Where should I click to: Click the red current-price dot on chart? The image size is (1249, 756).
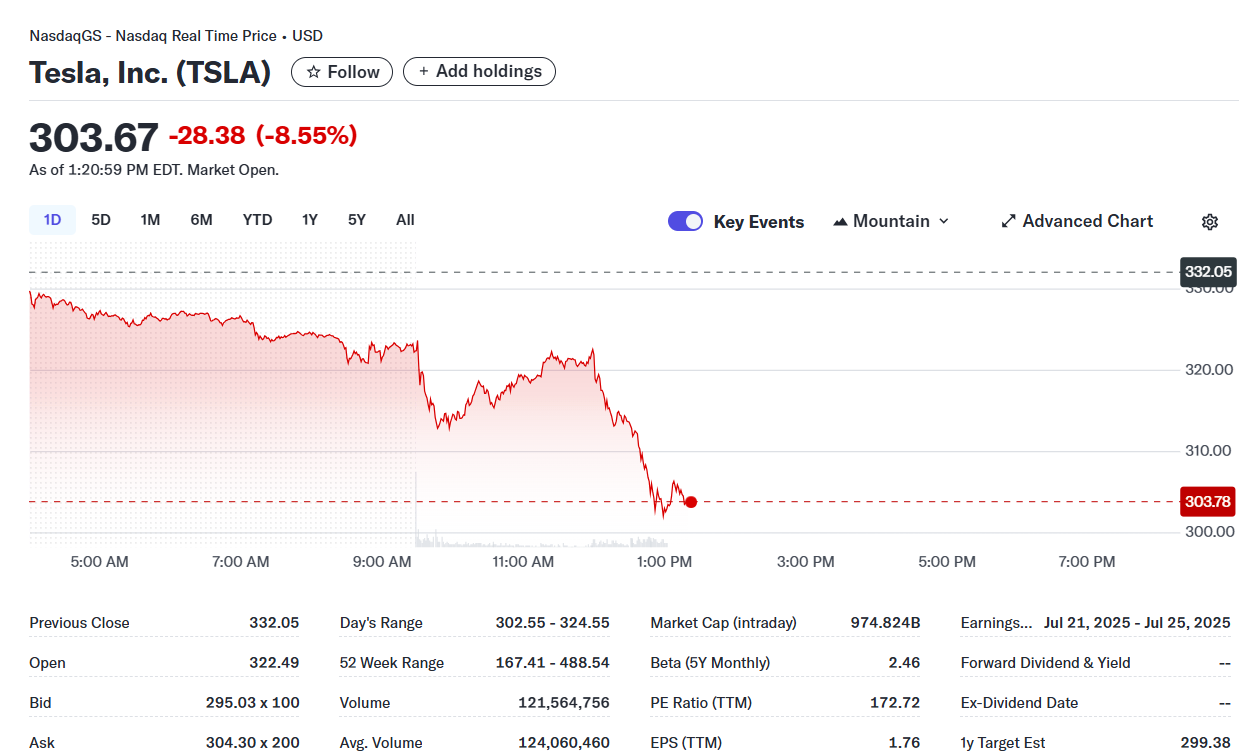pos(690,502)
